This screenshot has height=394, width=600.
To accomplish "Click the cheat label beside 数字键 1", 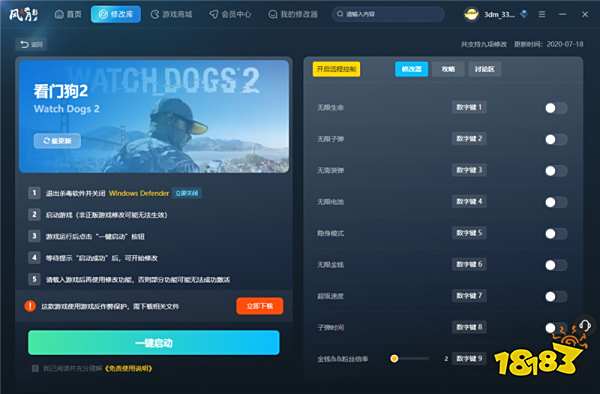I will 330,108.
